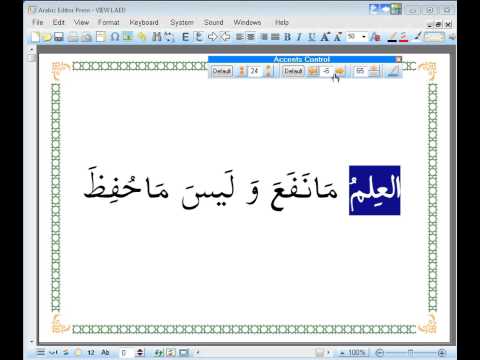Open the Edit menu

(58, 22)
